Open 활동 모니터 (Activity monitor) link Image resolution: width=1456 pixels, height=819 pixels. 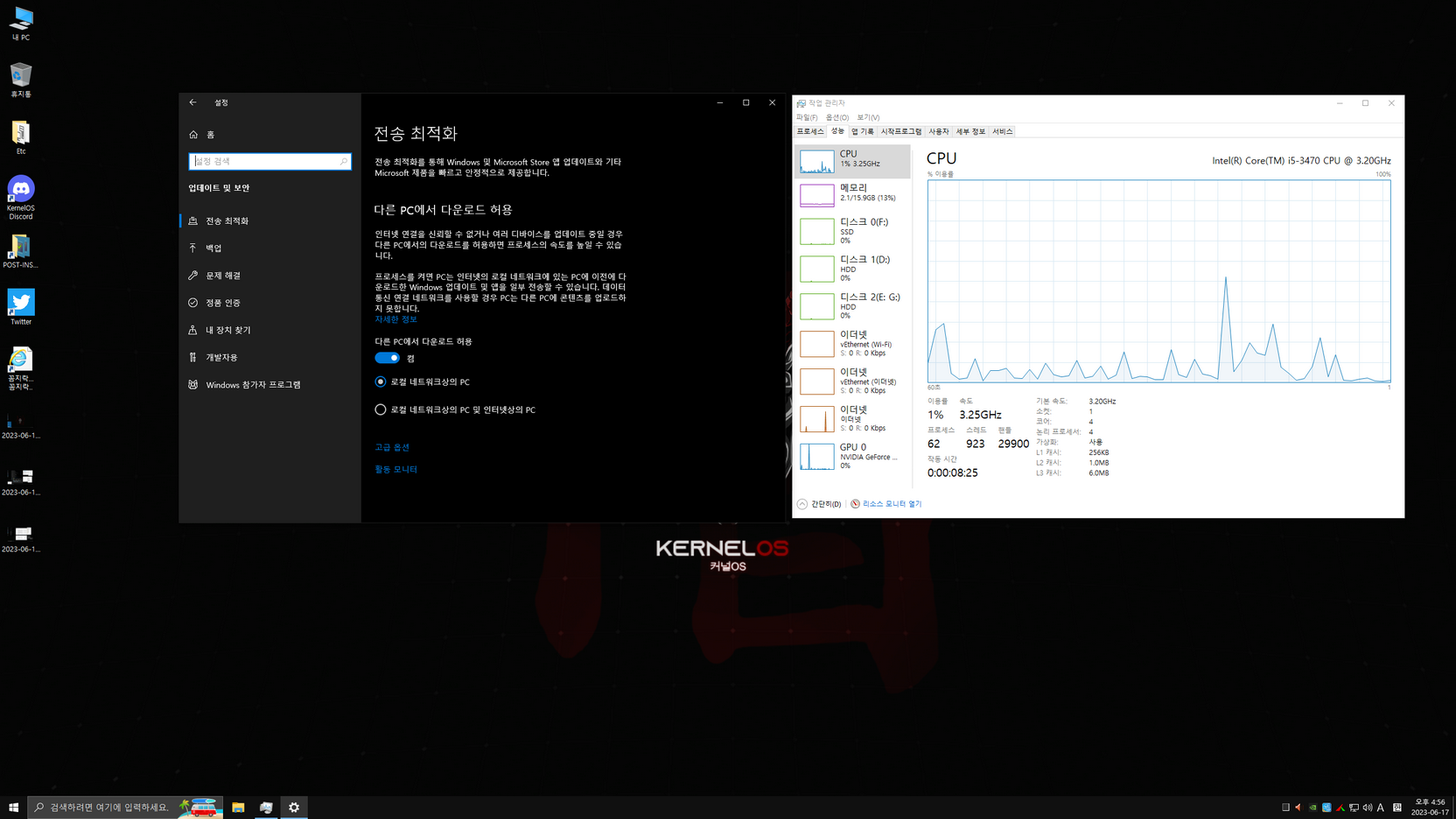point(396,470)
